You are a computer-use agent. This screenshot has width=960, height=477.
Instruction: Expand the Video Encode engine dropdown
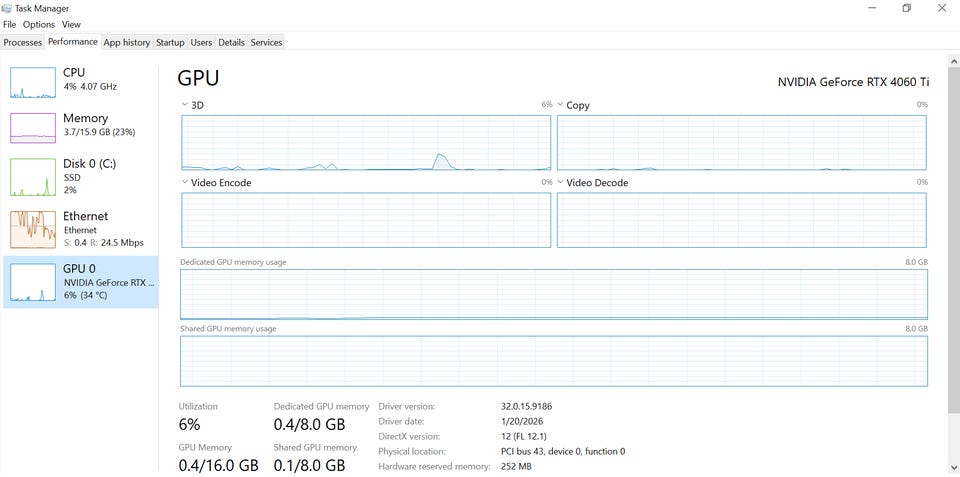click(x=185, y=182)
